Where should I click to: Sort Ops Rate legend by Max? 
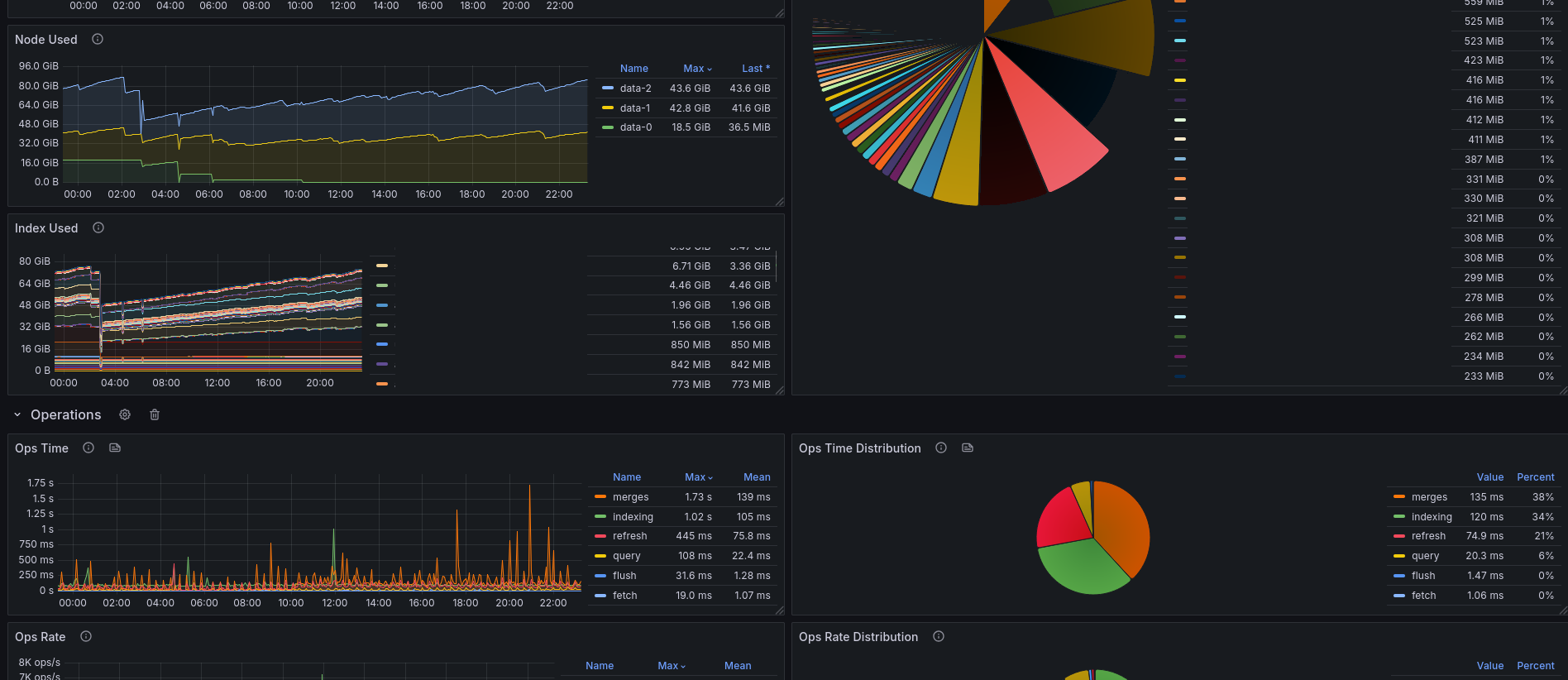click(x=672, y=666)
